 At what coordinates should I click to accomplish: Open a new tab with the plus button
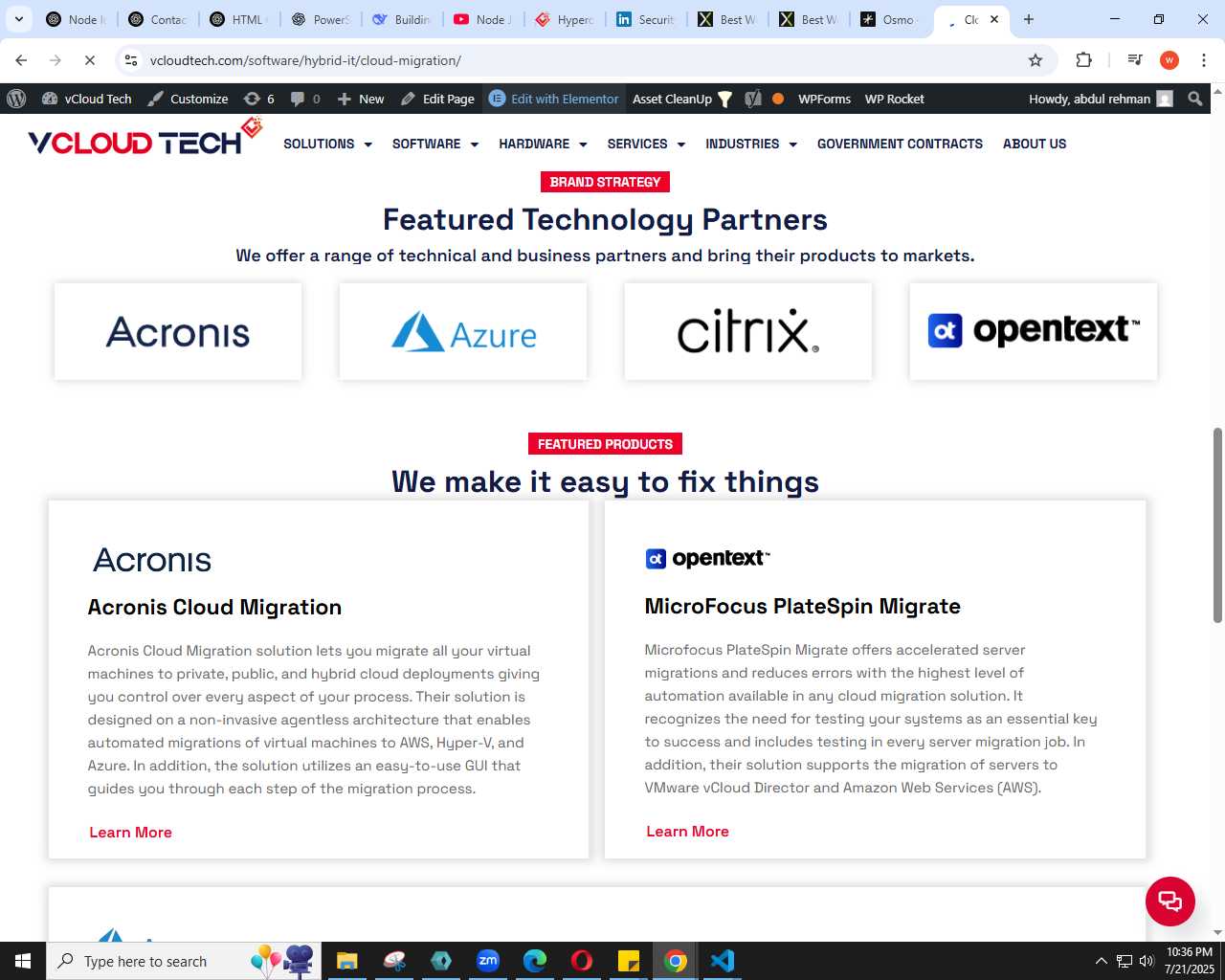tap(1029, 19)
